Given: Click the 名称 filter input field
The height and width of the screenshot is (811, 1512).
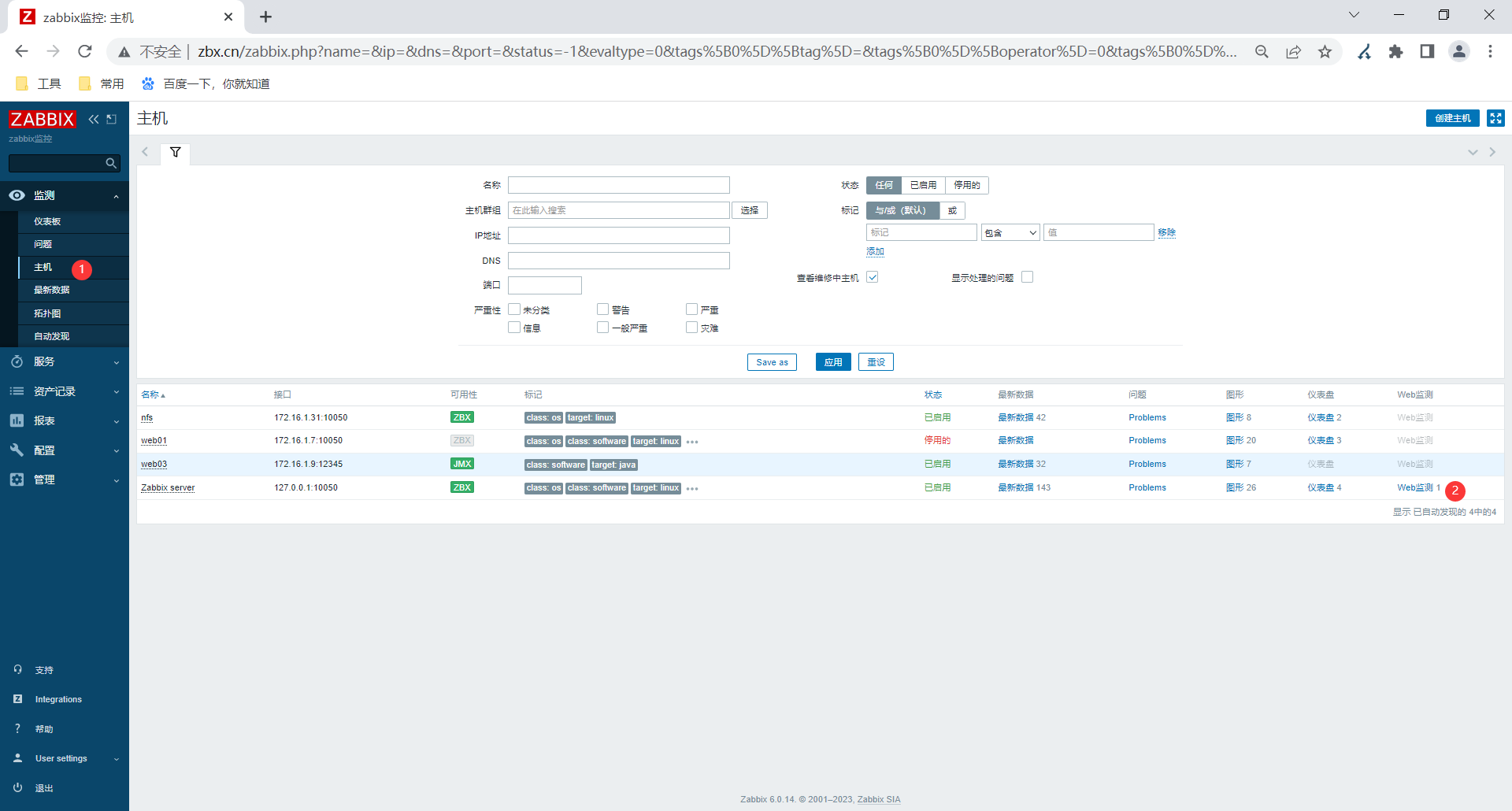Looking at the screenshot, I should coord(619,185).
